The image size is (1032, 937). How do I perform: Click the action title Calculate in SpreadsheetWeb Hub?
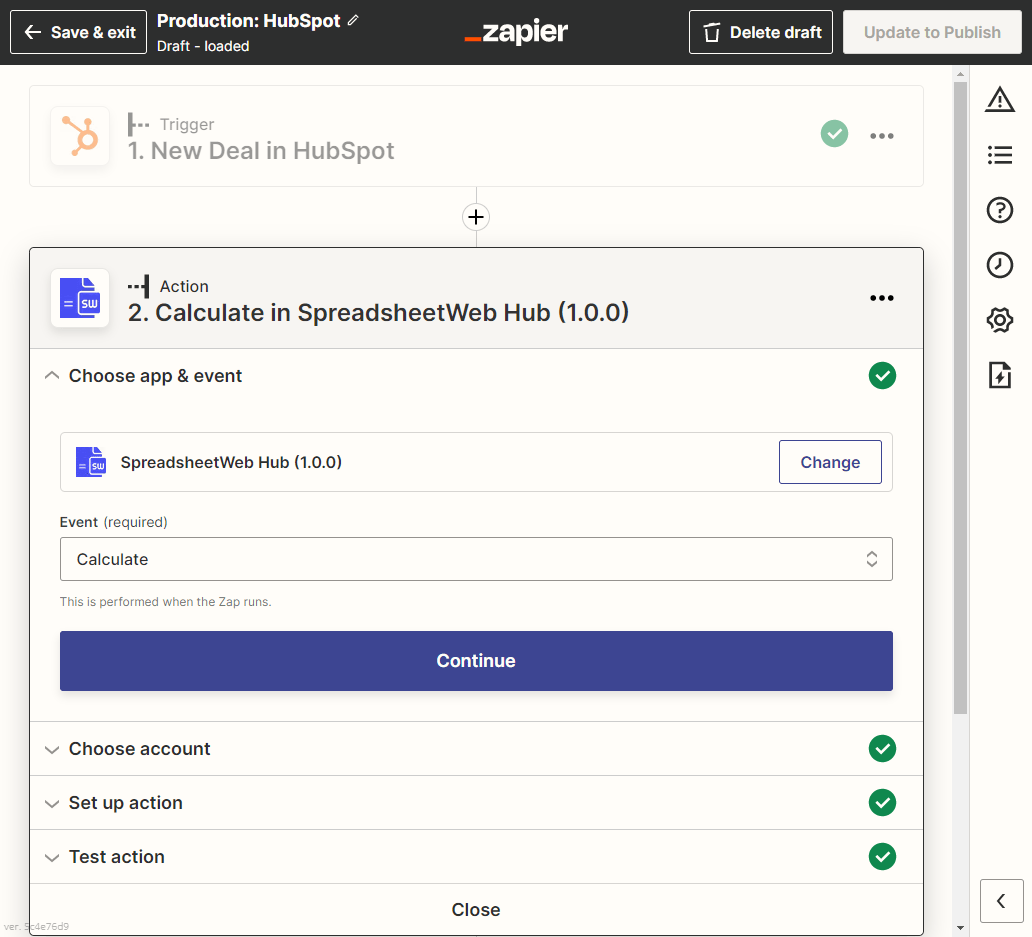pyautogui.click(x=378, y=313)
